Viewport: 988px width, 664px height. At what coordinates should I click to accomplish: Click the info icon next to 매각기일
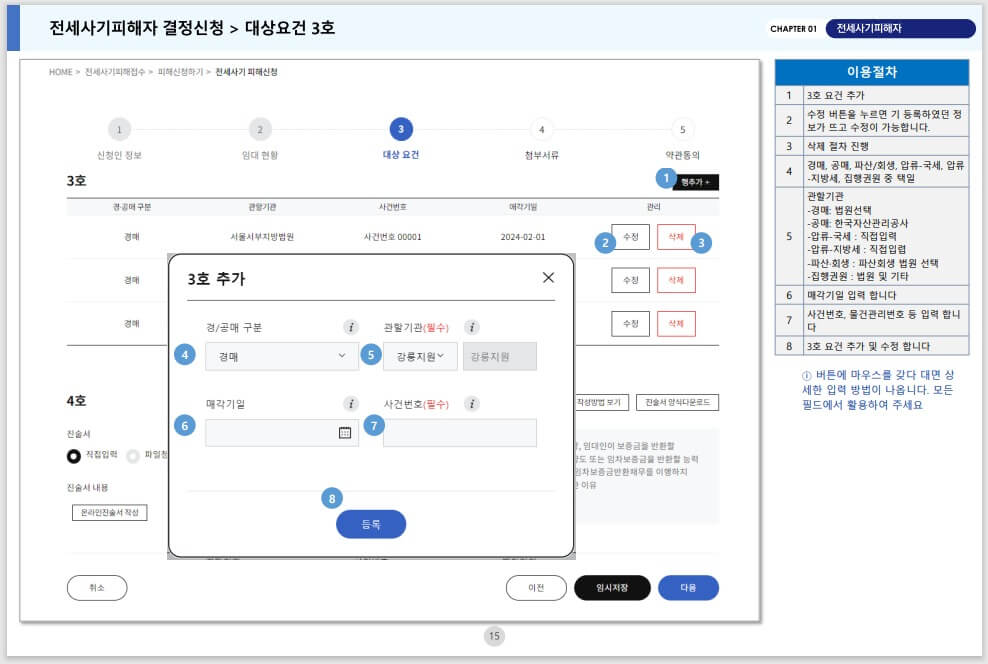point(350,402)
